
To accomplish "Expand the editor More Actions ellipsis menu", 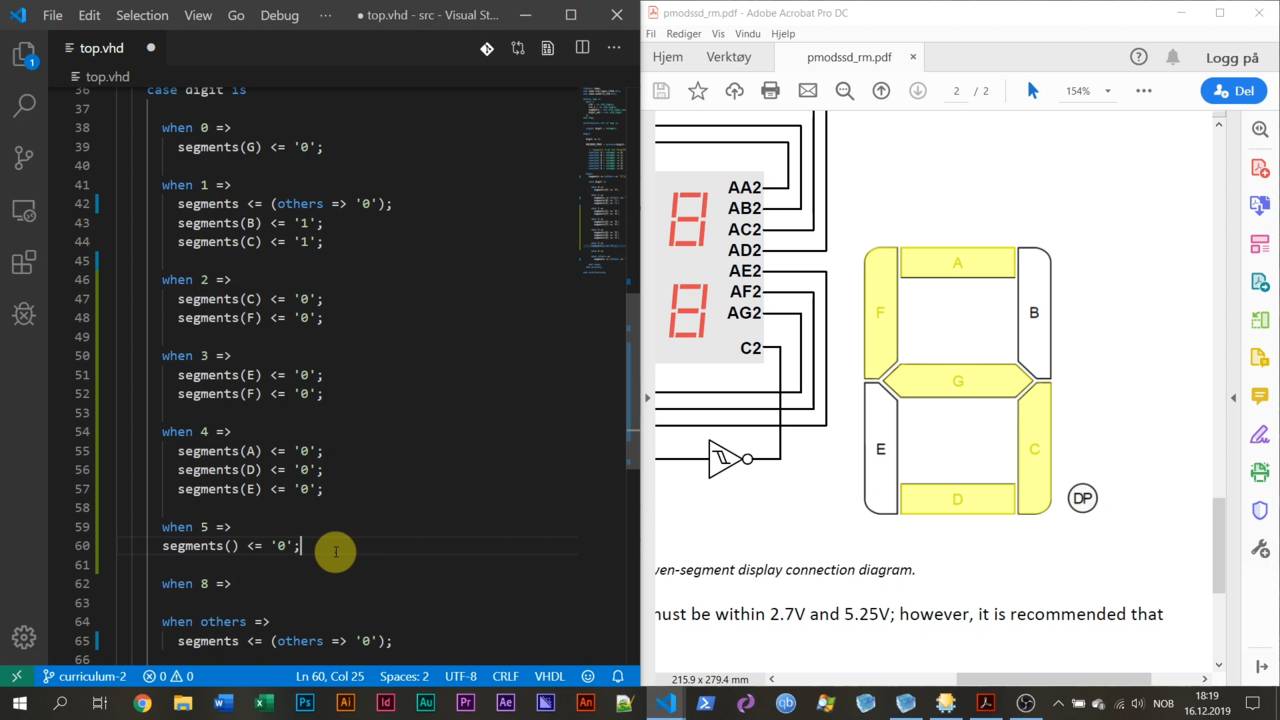I will (614, 48).
